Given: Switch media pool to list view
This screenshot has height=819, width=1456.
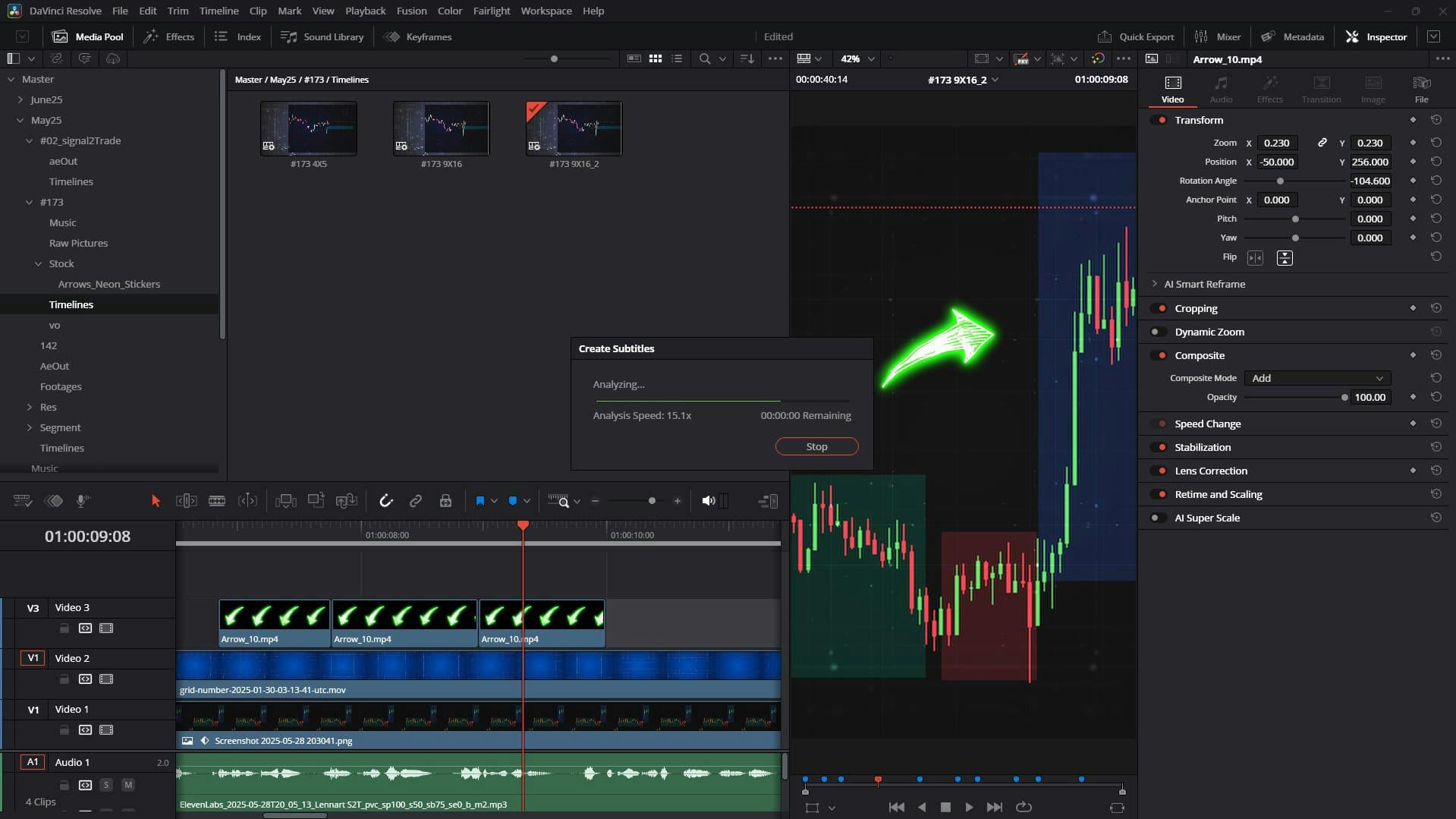Looking at the screenshot, I should [677, 58].
